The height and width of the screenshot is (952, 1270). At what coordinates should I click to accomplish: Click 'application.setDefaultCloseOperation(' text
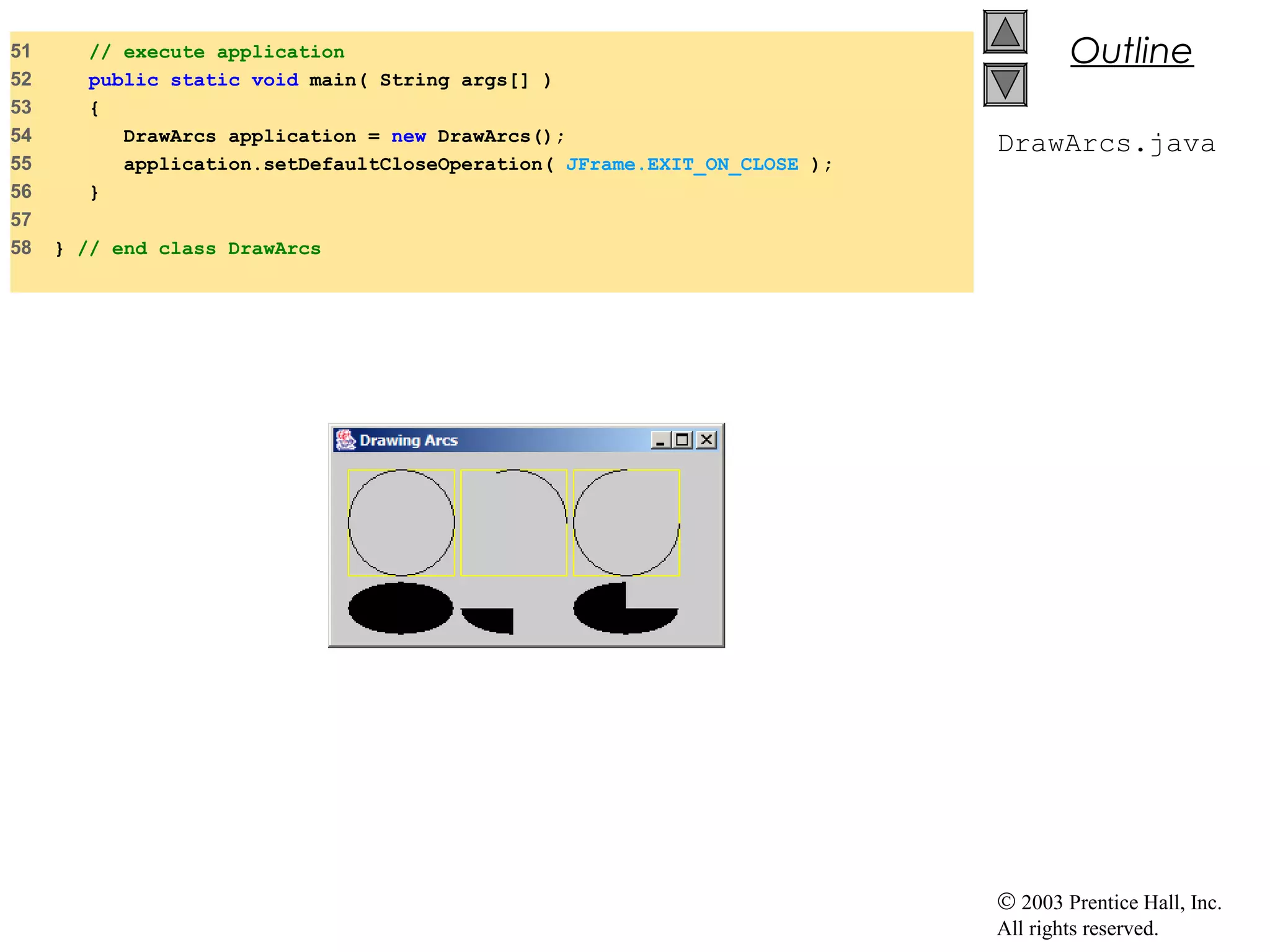pos(339,164)
